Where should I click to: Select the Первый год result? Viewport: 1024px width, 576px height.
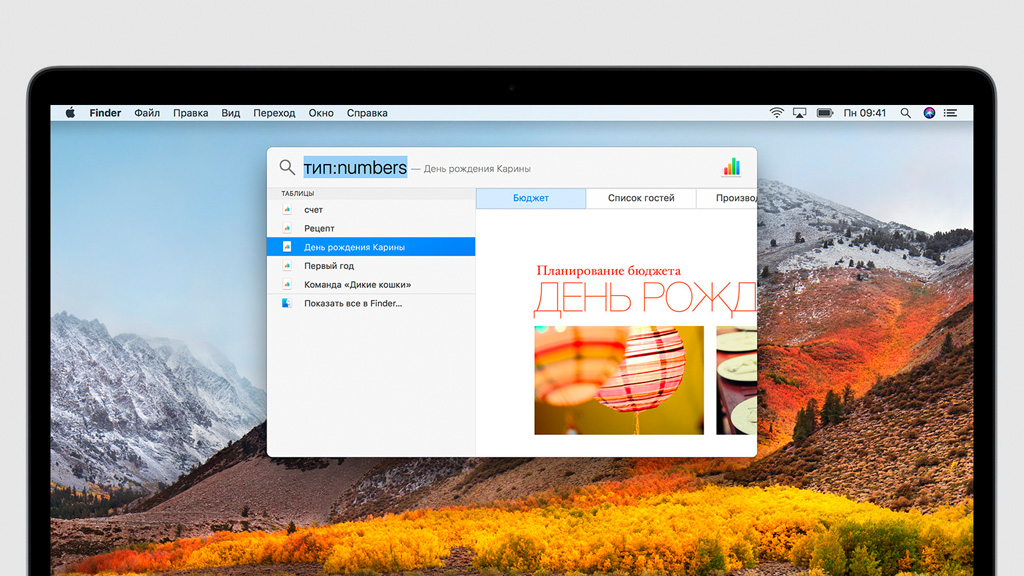click(329, 266)
